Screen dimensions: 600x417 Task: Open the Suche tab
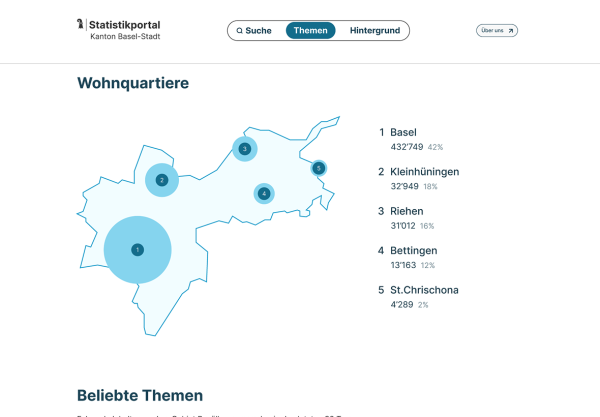(x=255, y=31)
